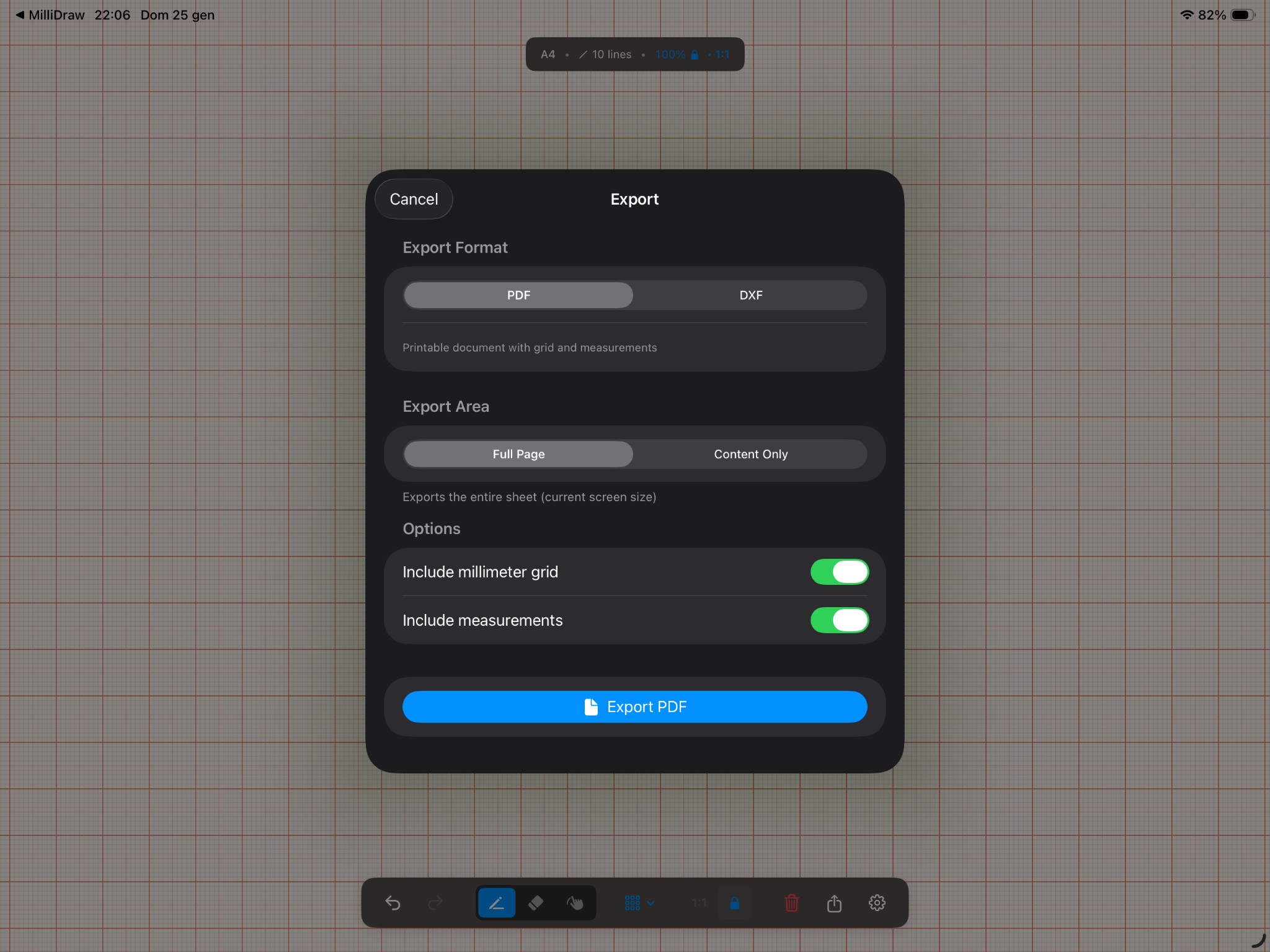Select the Pen drawing tool
The image size is (1270, 952).
coord(495,903)
